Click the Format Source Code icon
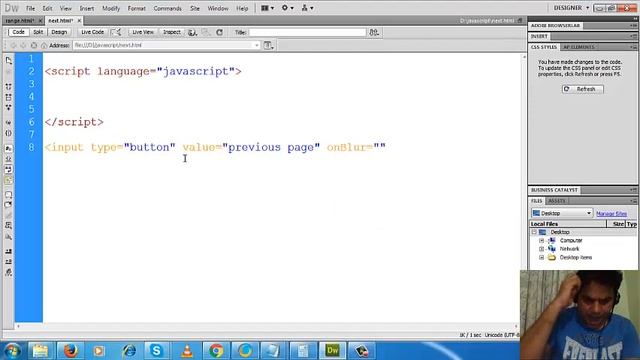640x360 pixels. click(x=9, y=272)
